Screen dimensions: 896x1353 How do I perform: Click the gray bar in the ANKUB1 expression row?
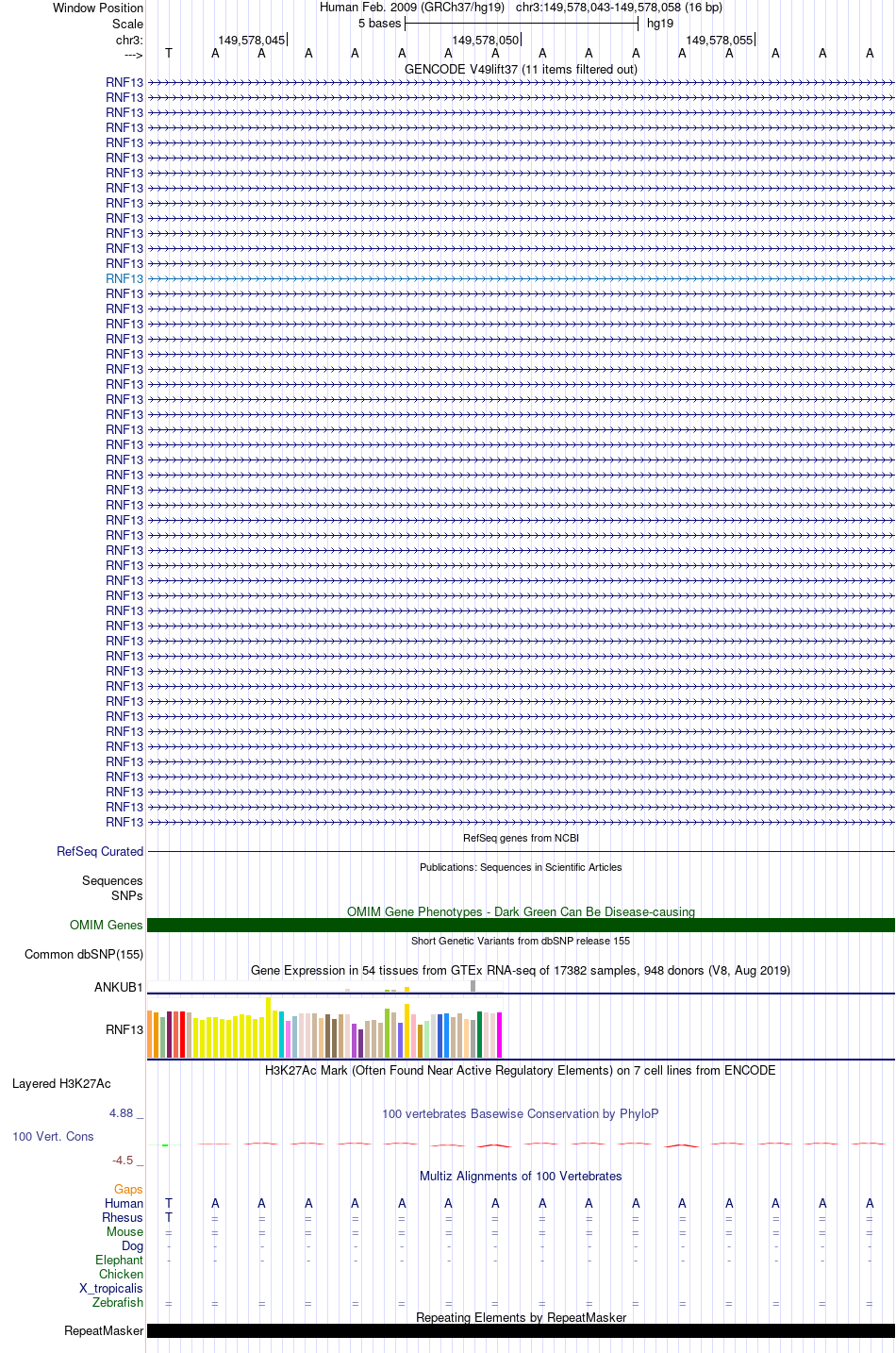click(x=473, y=986)
